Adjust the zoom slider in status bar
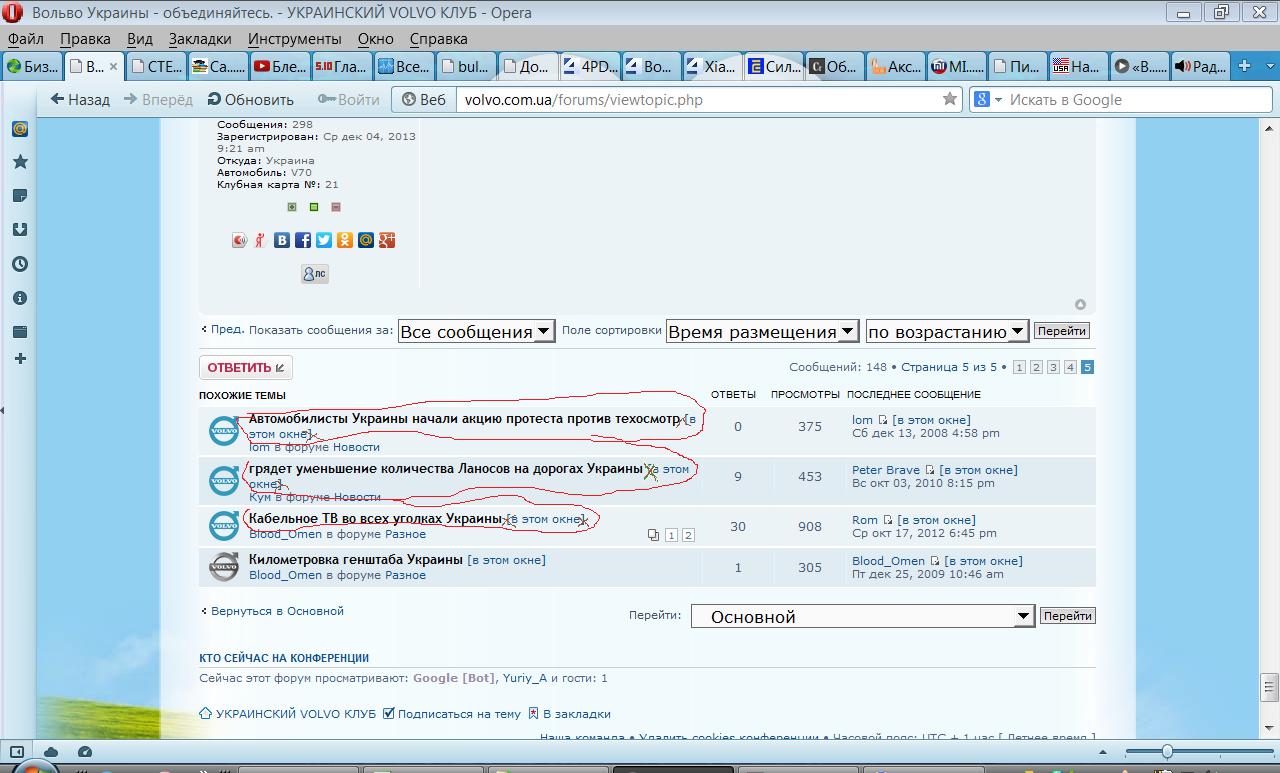Image resolution: width=1280 pixels, height=773 pixels. (x=1167, y=752)
